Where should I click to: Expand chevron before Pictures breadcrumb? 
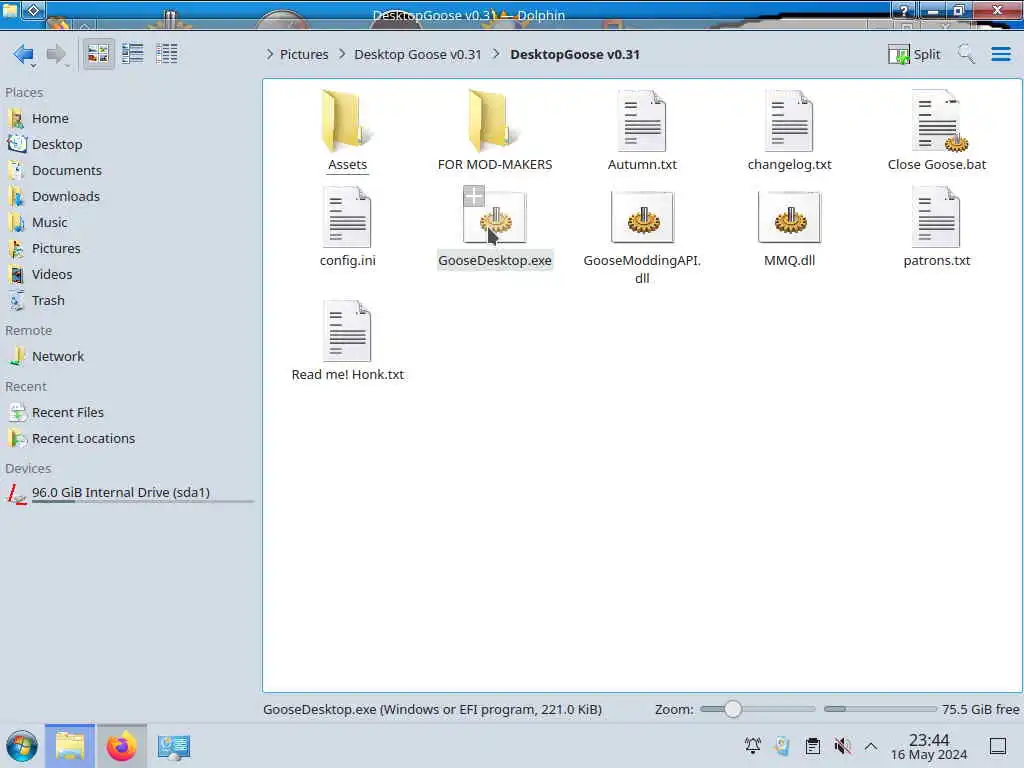point(270,54)
